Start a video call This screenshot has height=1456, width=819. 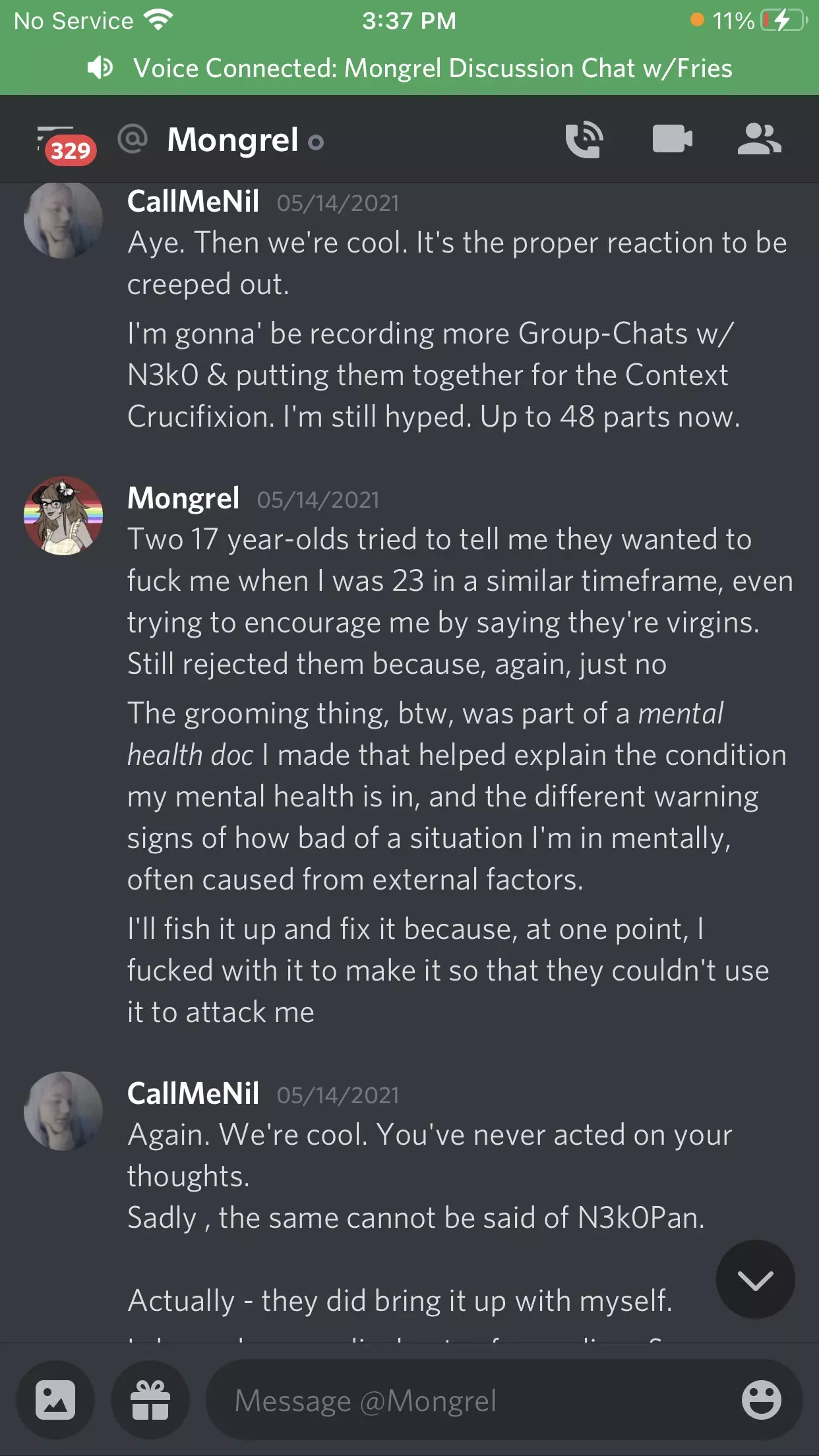(672, 139)
